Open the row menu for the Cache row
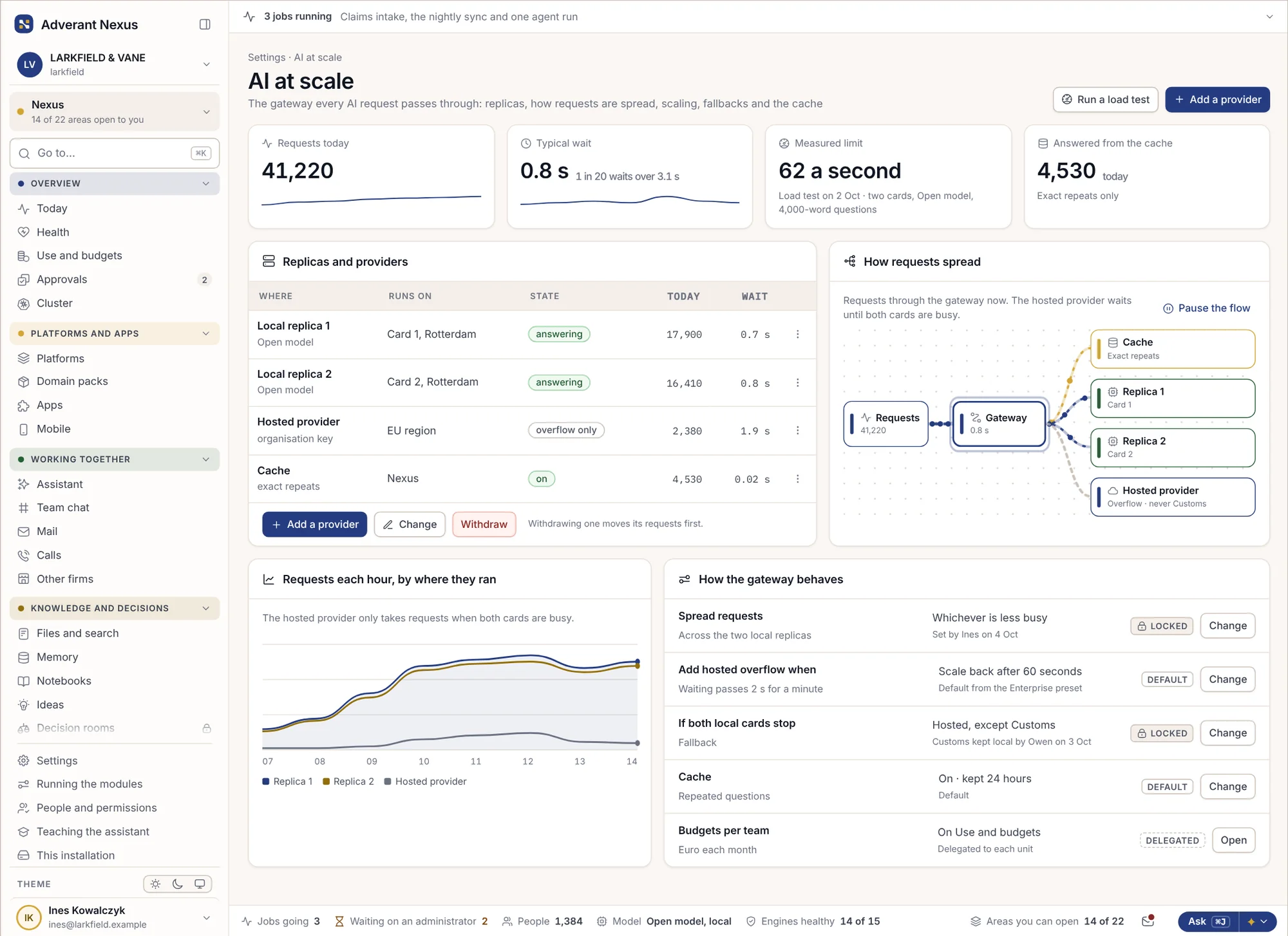The image size is (1288, 936). 797,479
